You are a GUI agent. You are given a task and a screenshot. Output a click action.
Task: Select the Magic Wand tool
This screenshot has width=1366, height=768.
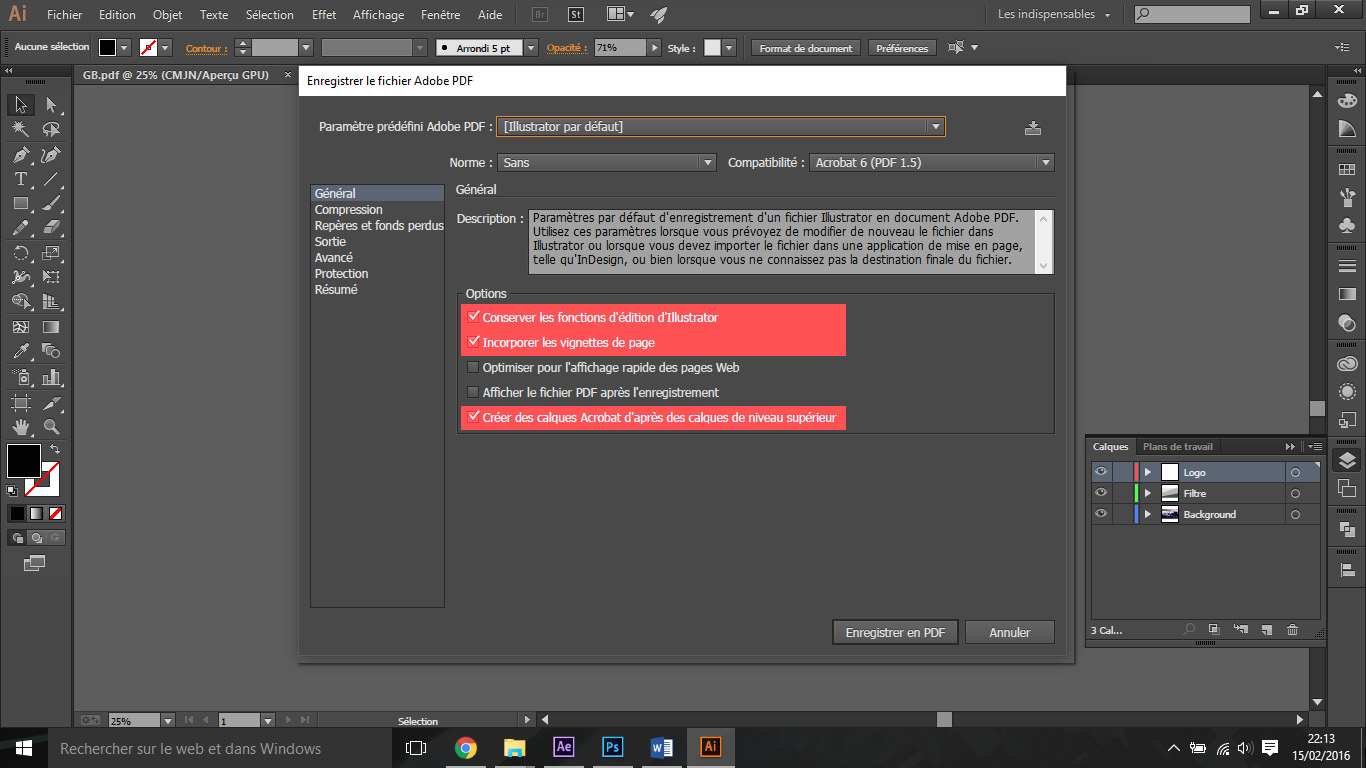(x=20, y=129)
